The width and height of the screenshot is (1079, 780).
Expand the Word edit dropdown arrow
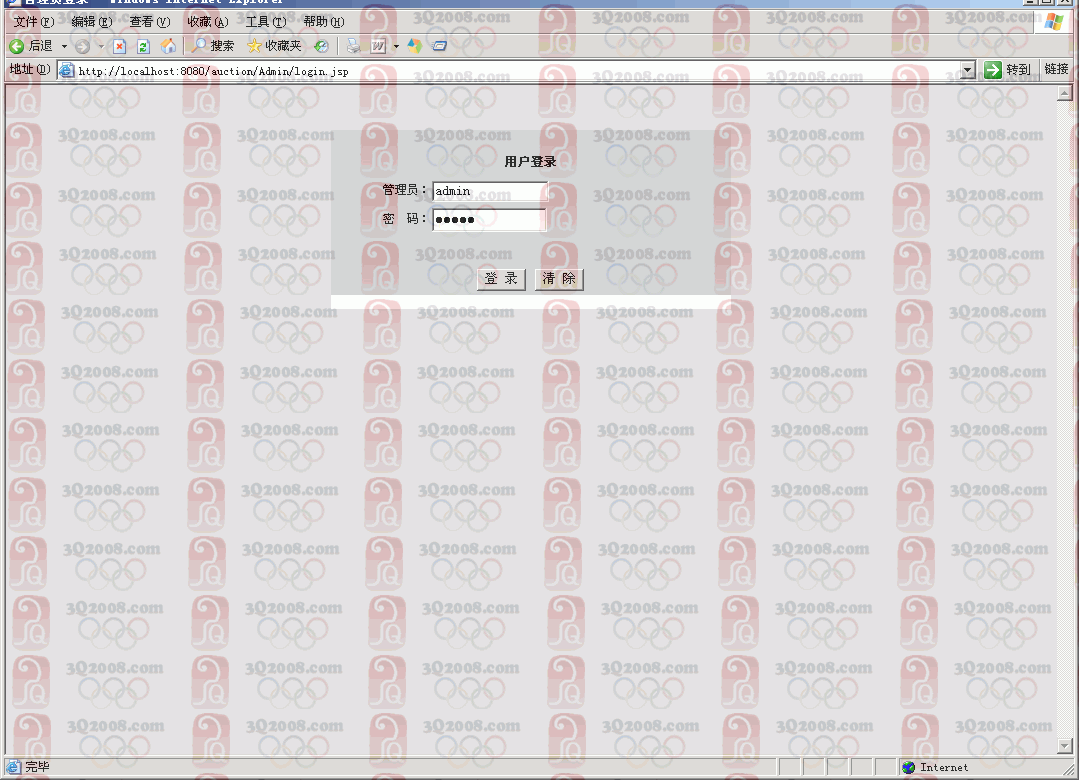pyautogui.click(x=396, y=46)
